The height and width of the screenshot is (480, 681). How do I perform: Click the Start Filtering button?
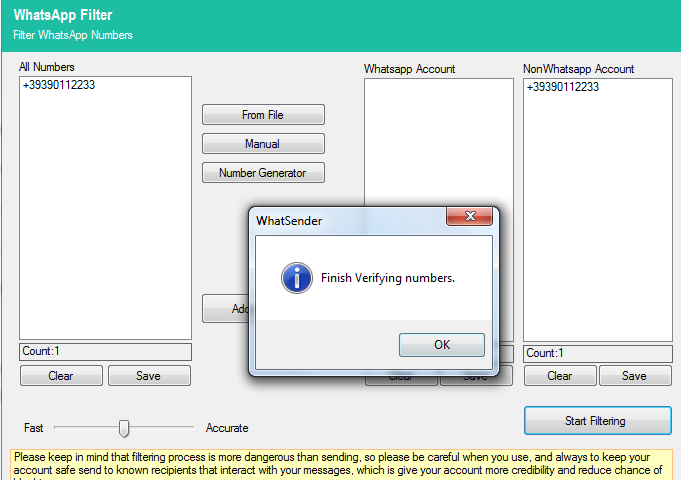pos(597,421)
